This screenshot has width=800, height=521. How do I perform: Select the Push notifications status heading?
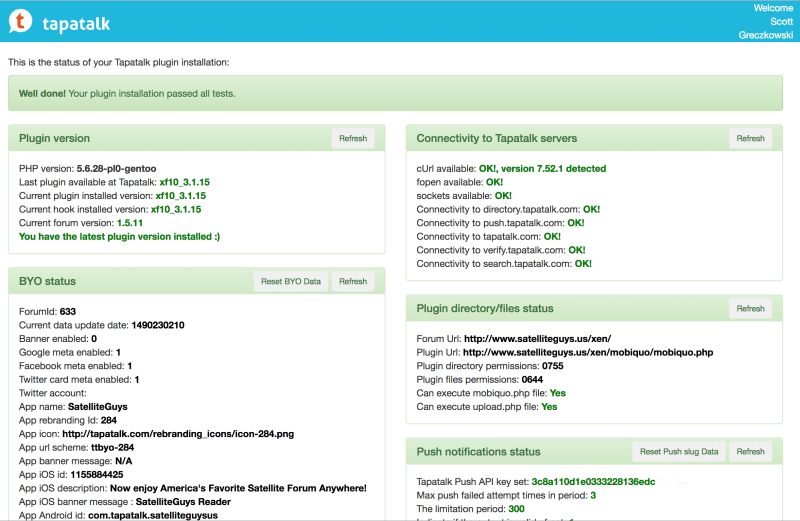[x=478, y=452]
